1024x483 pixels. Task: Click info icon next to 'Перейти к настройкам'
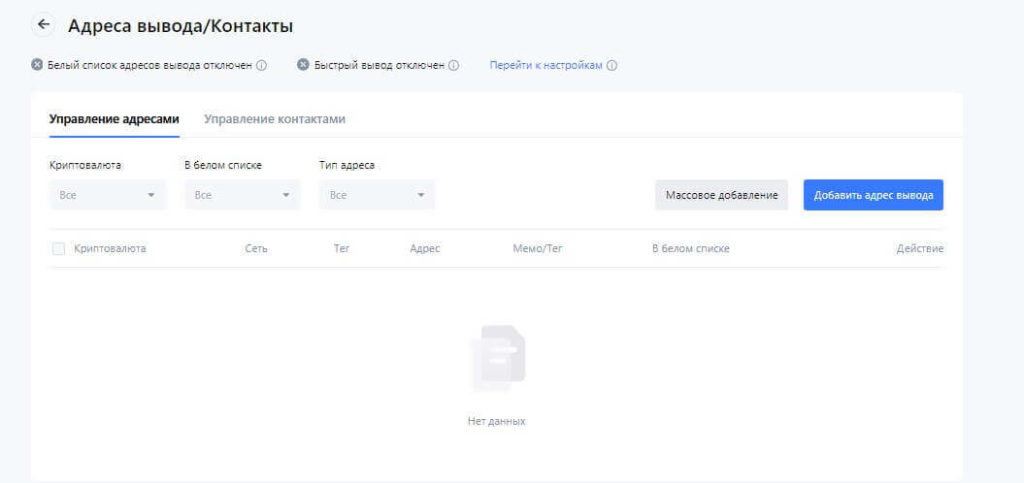612,66
